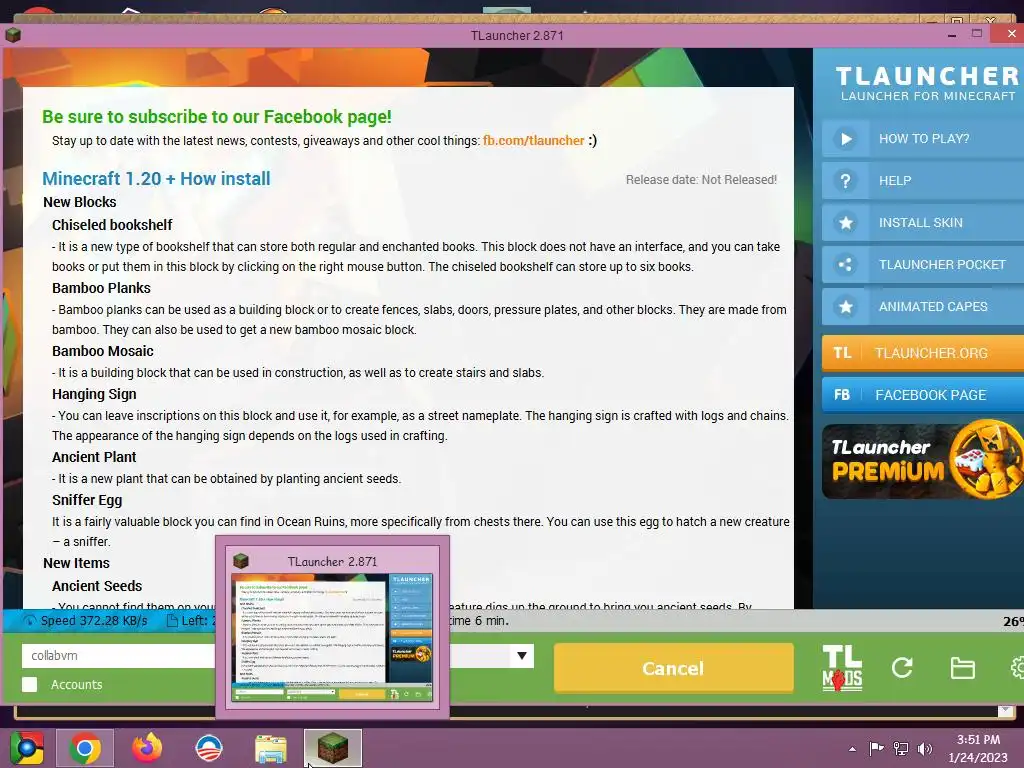Open Firefox from the taskbar
This screenshot has height=768, width=1024.
point(147,748)
